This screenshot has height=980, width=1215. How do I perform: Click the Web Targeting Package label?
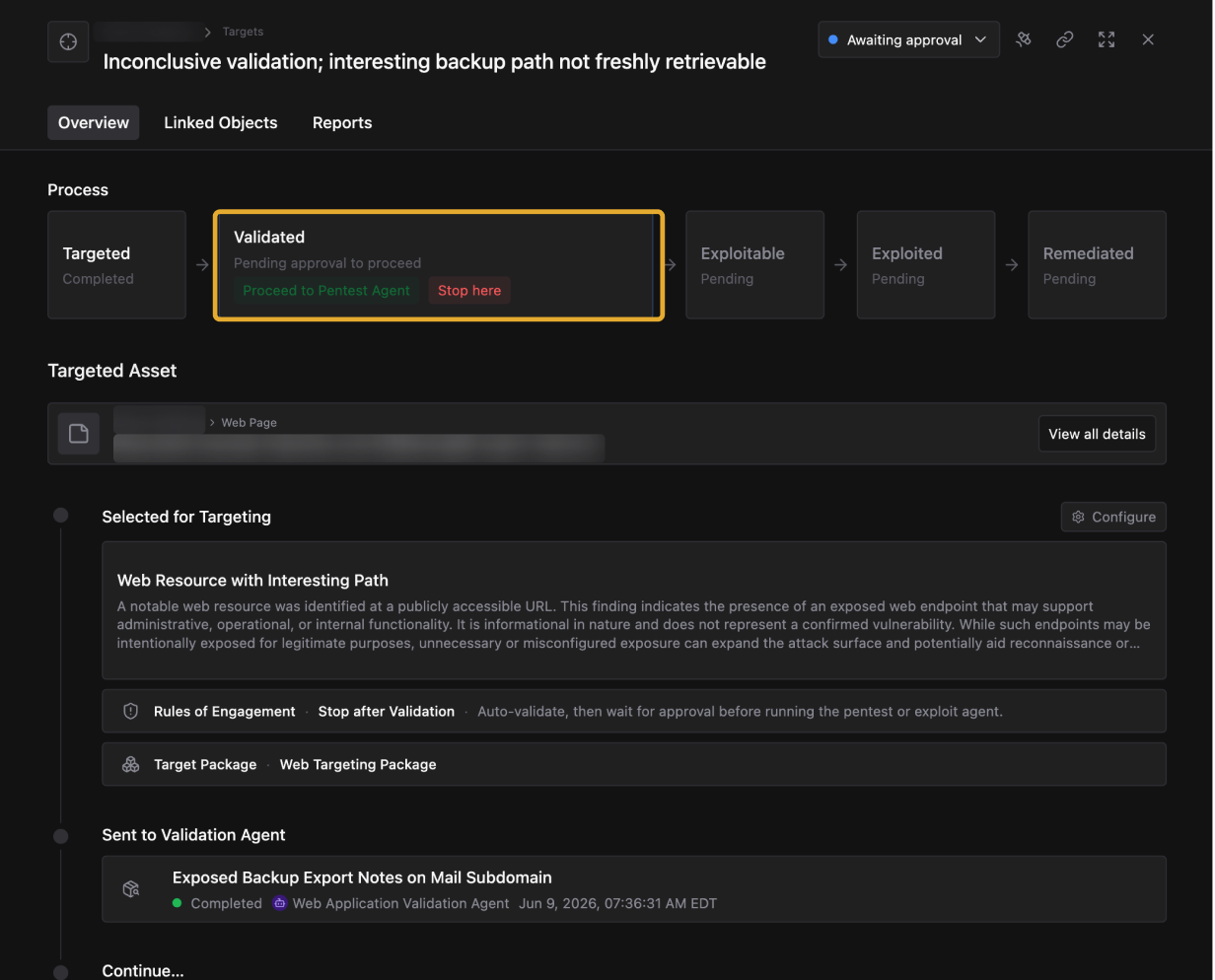[x=358, y=764]
